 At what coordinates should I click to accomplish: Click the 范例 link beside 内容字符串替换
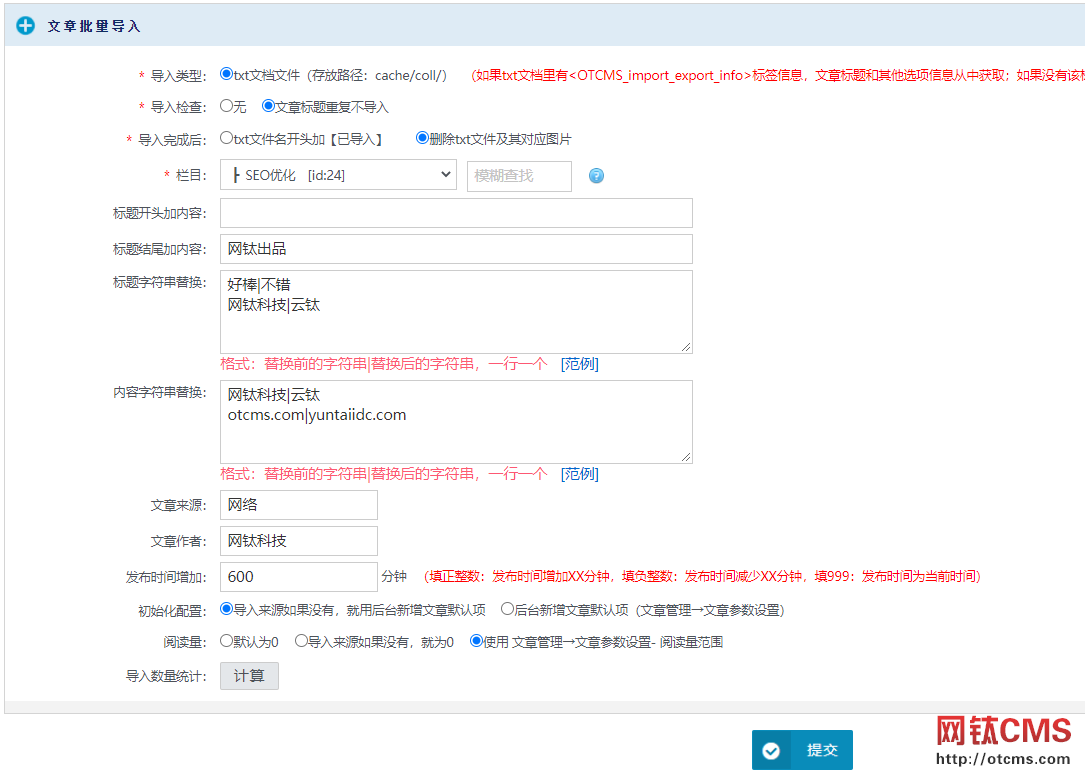(578, 473)
